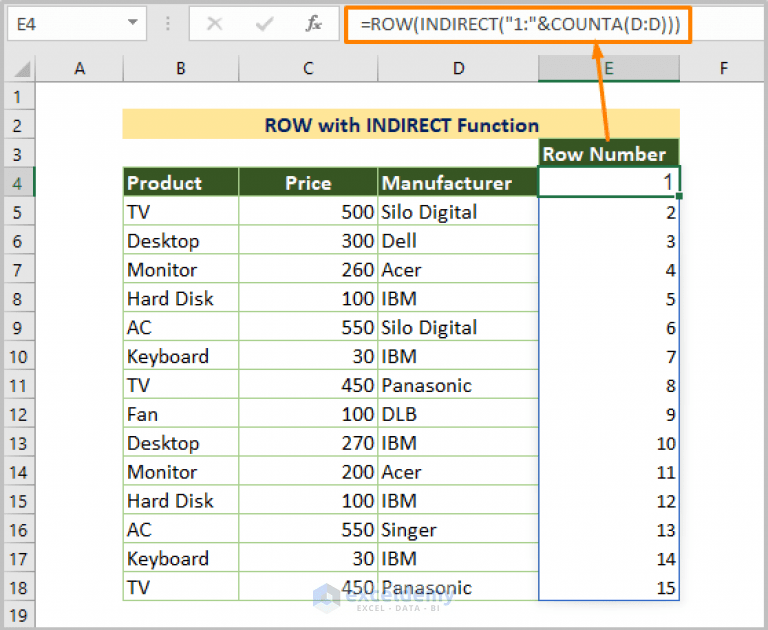The height and width of the screenshot is (630, 768).
Task: Select the 'Fan' product cell
Action: tap(181, 414)
